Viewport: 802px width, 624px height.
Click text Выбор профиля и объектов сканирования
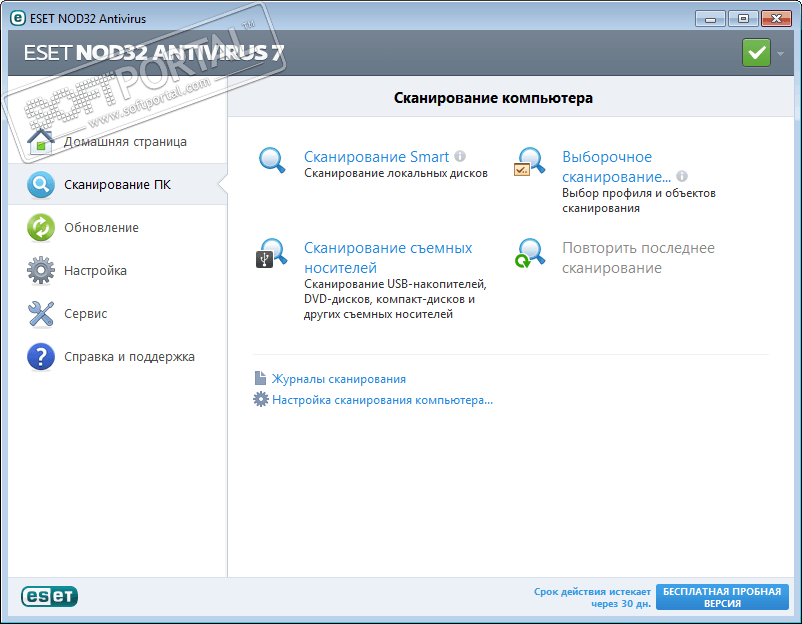tap(639, 200)
